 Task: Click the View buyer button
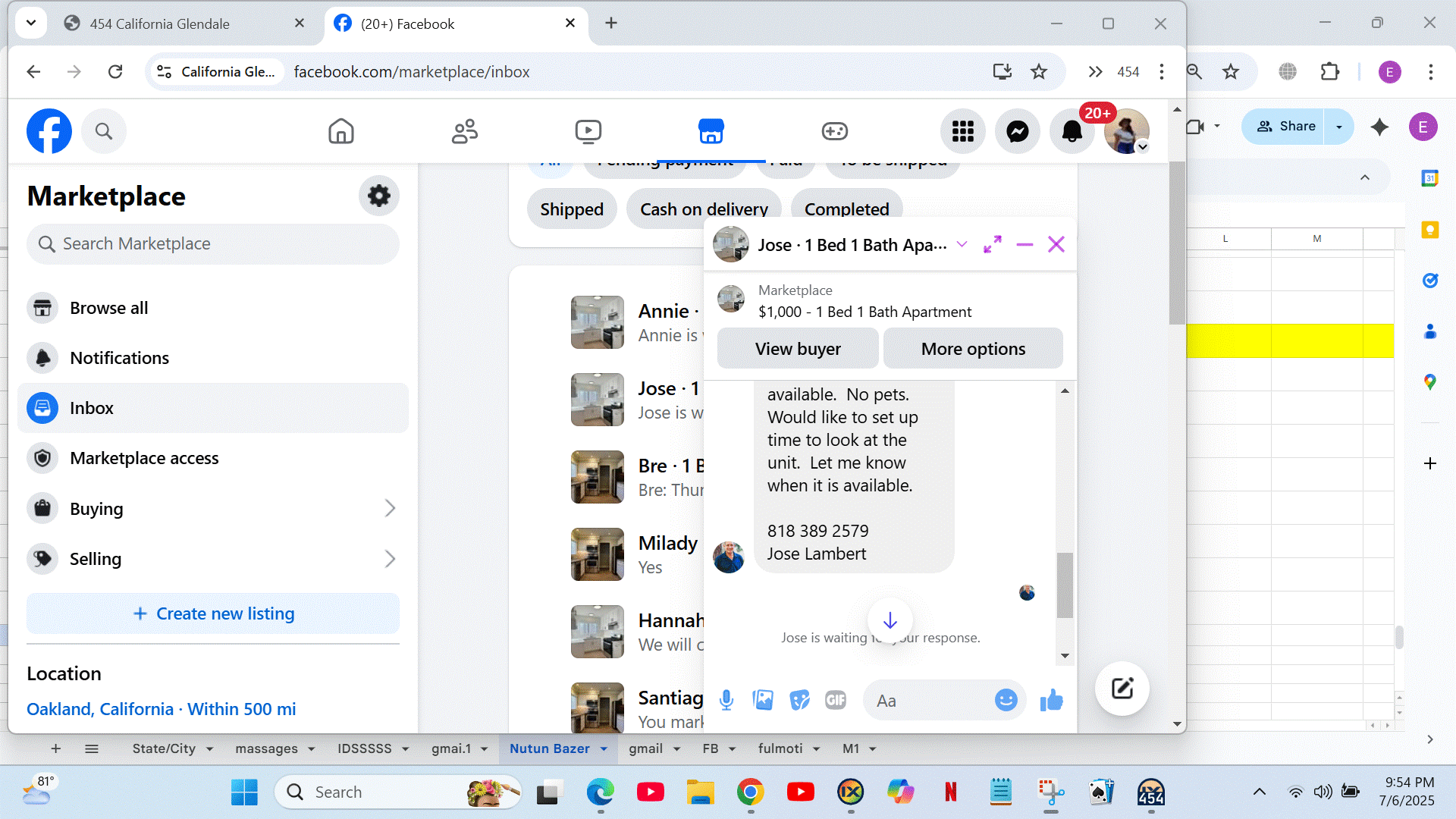[x=798, y=349]
